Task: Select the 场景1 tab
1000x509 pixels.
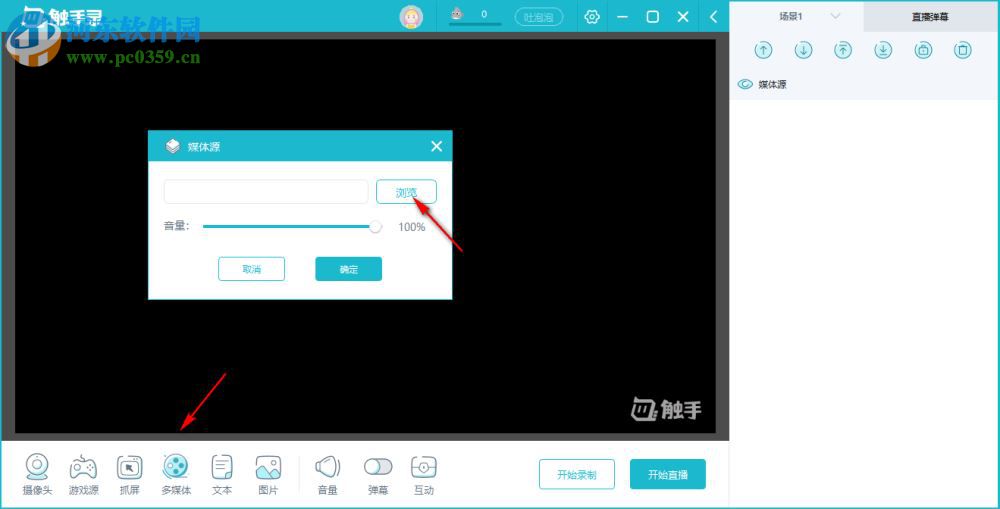Action: tap(790, 17)
